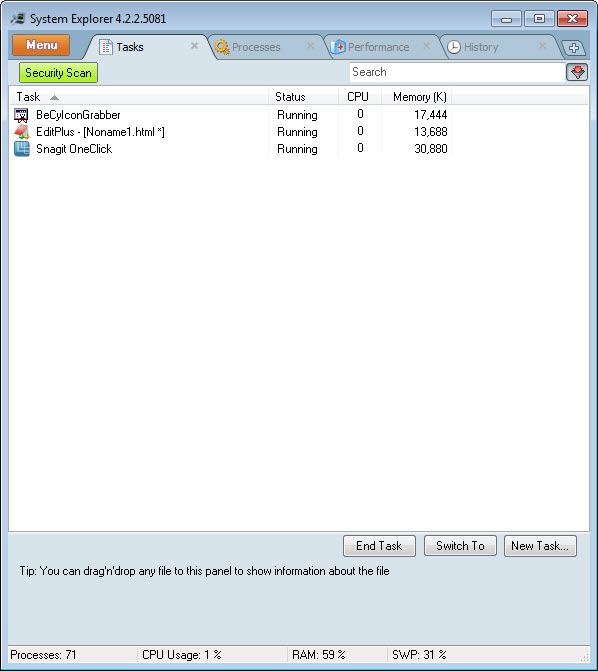
Task: Close the Processes tab
Action: click(x=310, y=46)
